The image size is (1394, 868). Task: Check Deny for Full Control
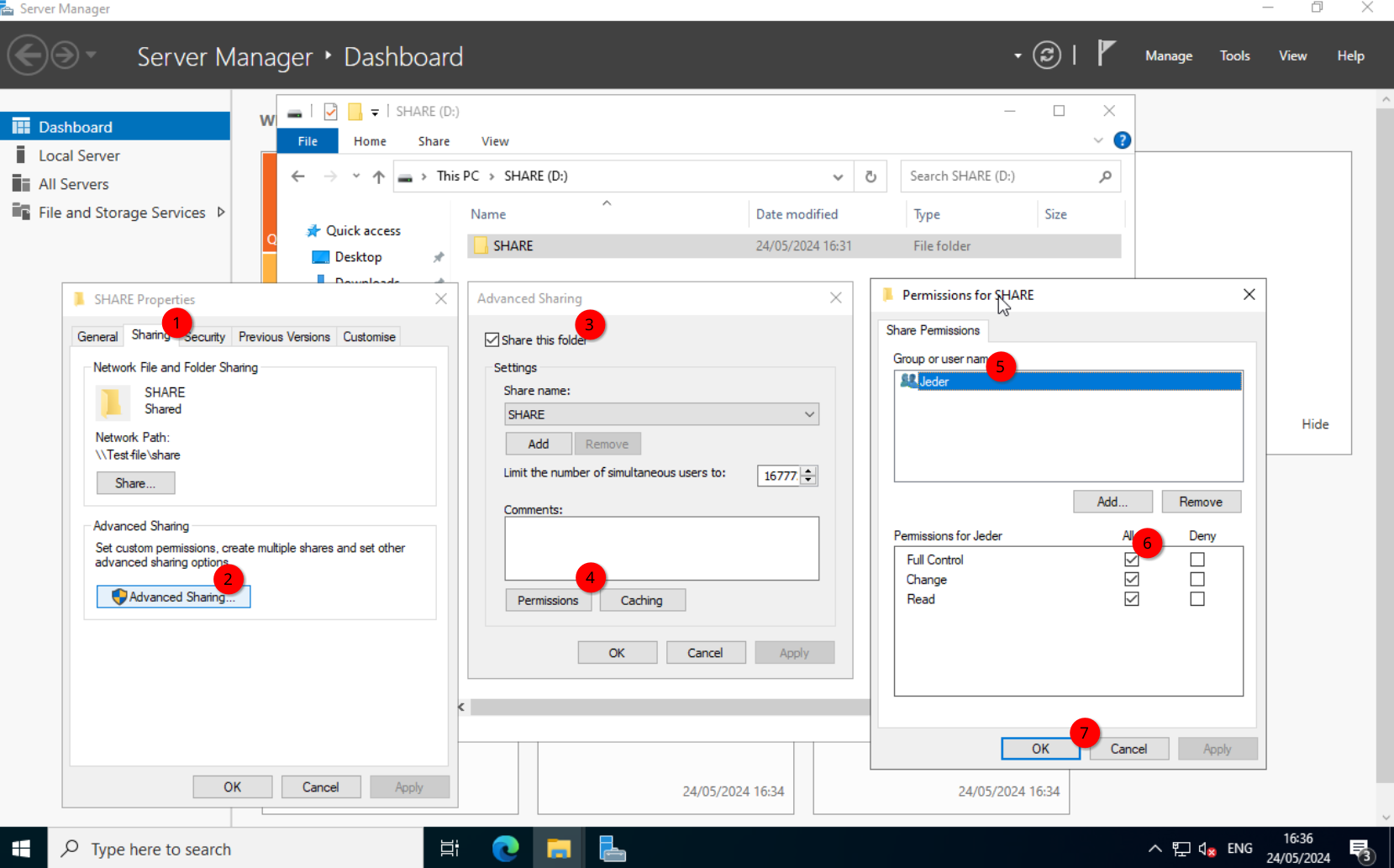pos(1197,560)
